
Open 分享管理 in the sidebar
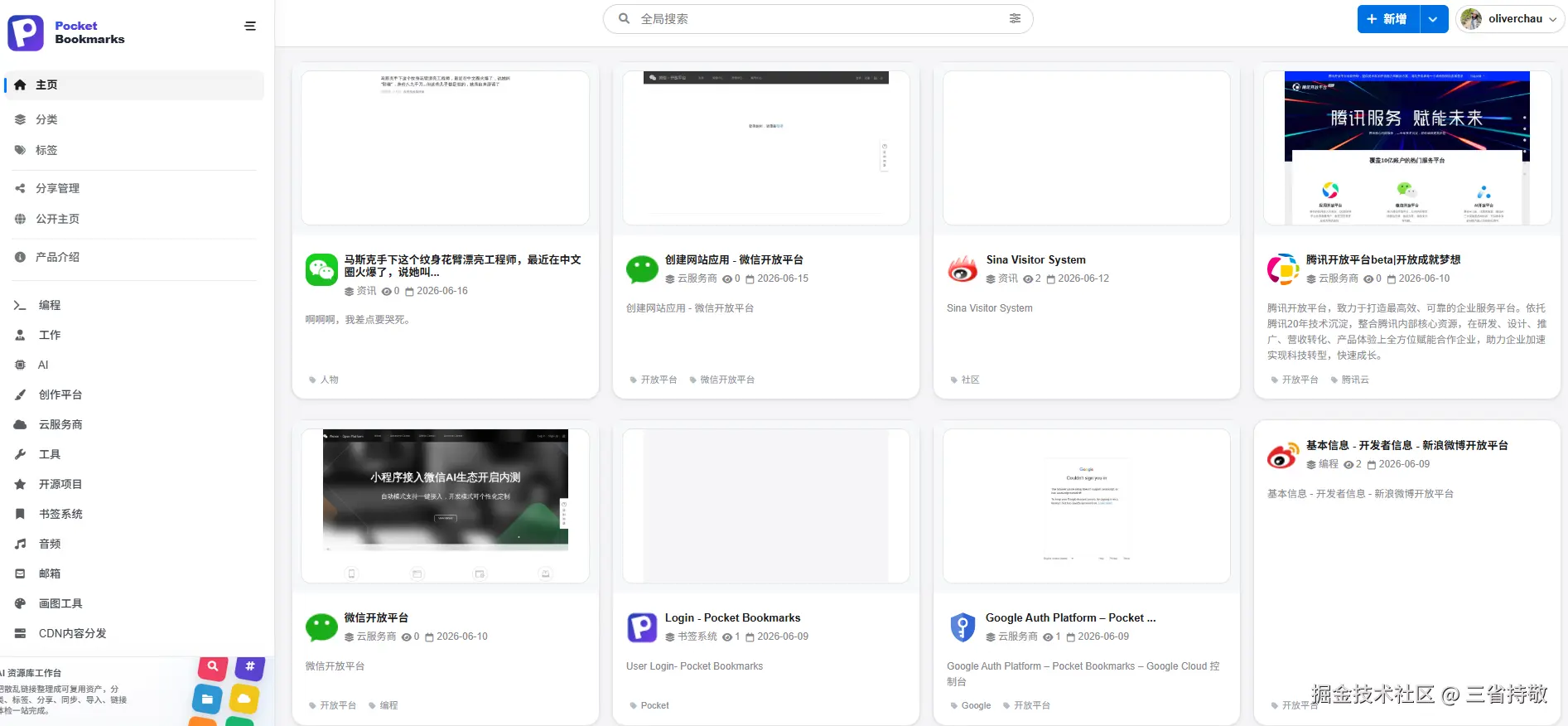134,188
